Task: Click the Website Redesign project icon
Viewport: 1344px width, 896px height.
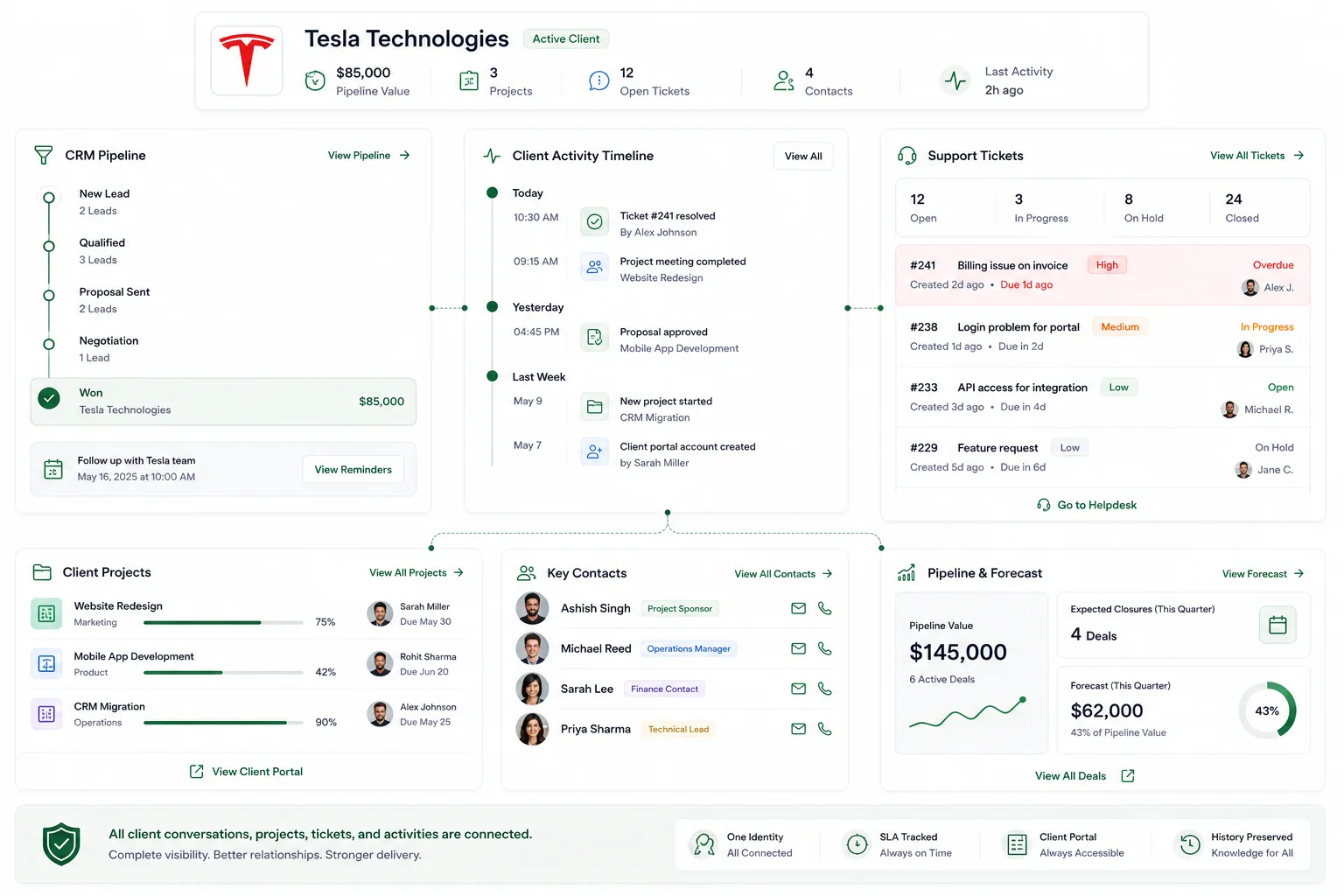Action: pyautogui.click(x=46, y=613)
